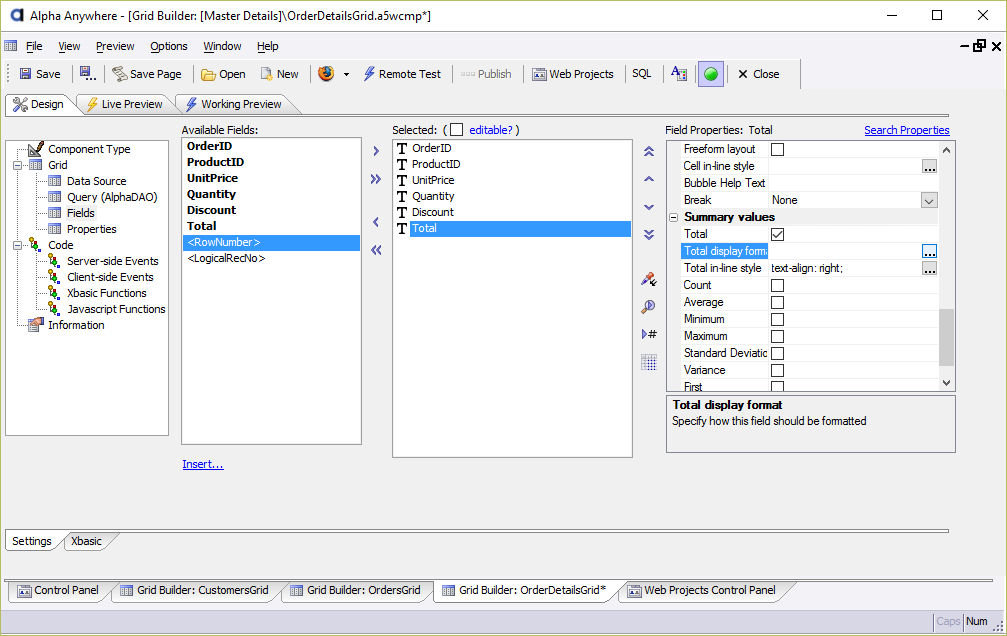The height and width of the screenshot is (636, 1007).
Task: Remove selected field with single left arrow
Action: (x=376, y=222)
